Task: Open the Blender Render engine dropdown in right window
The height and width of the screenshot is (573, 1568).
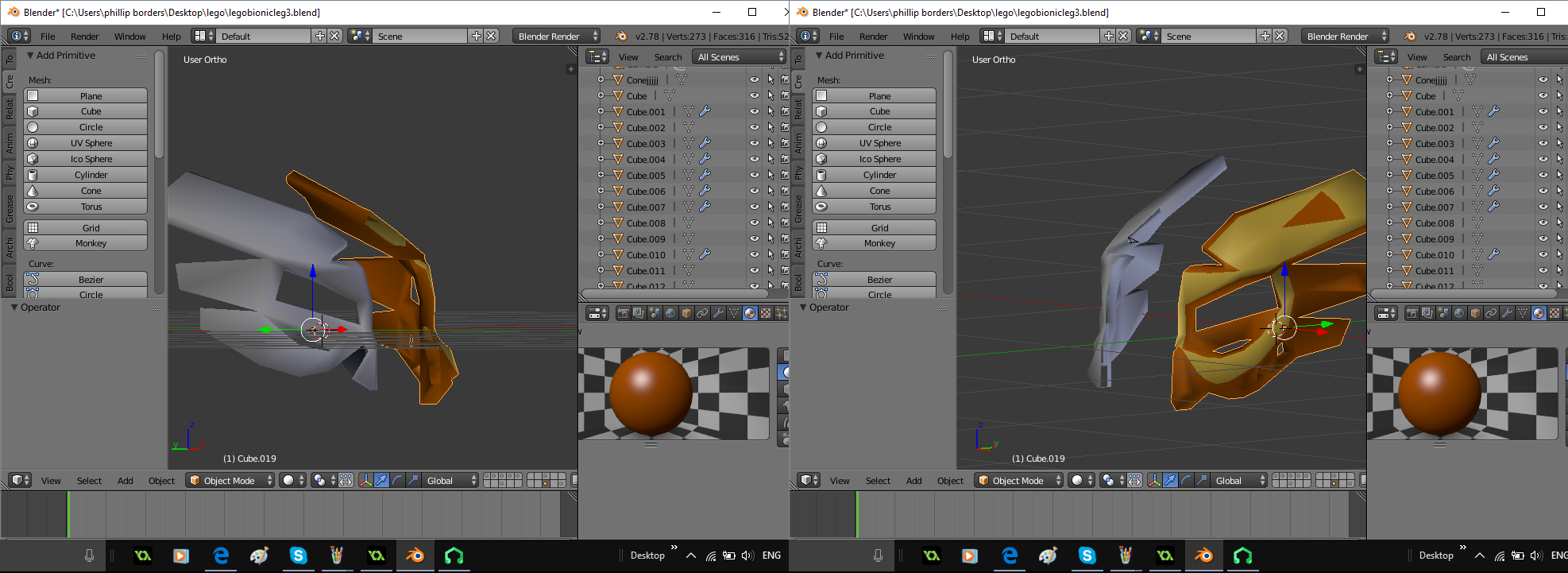Action: pyautogui.click(x=1345, y=36)
